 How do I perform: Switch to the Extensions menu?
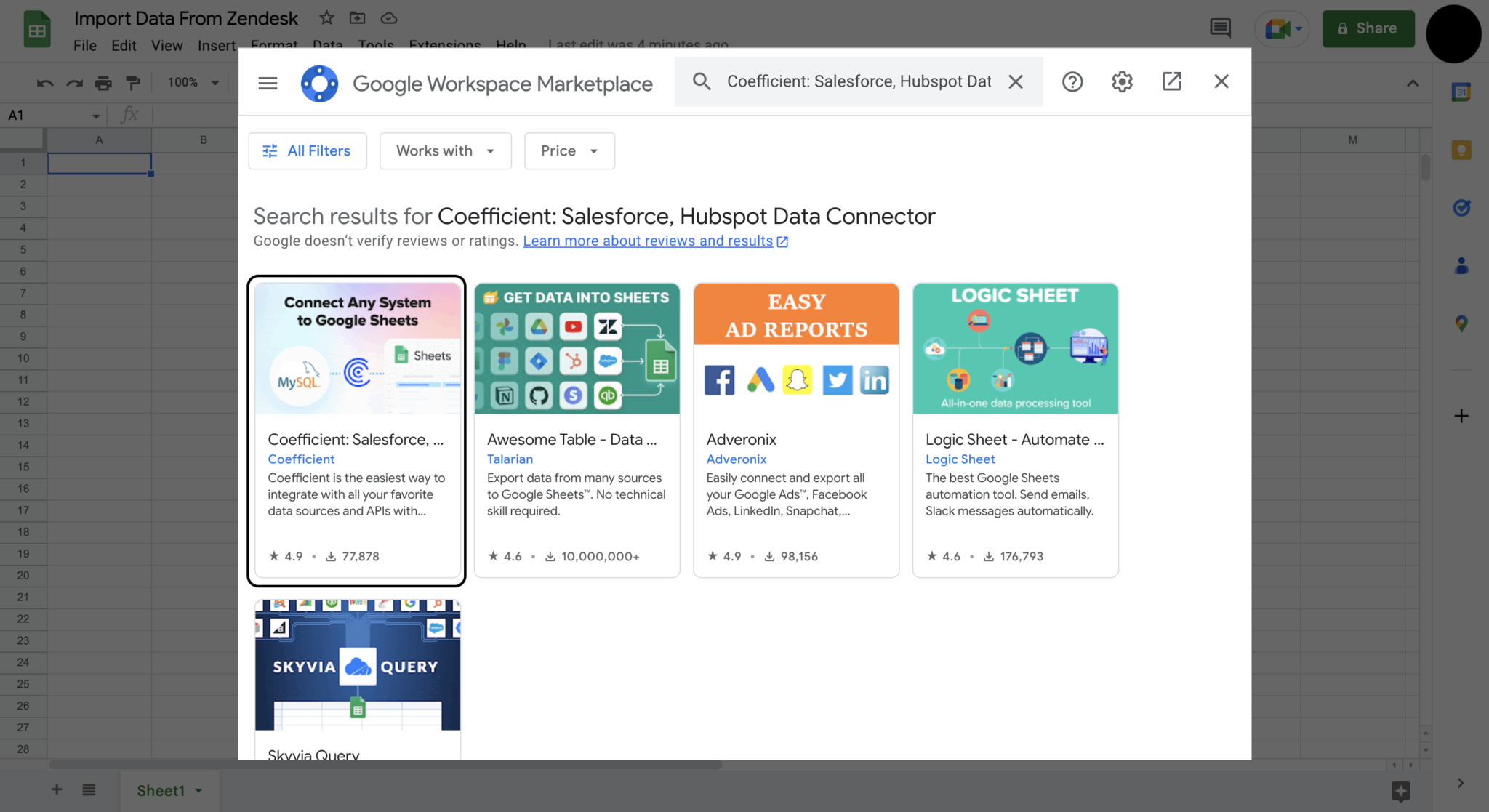pos(444,45)
